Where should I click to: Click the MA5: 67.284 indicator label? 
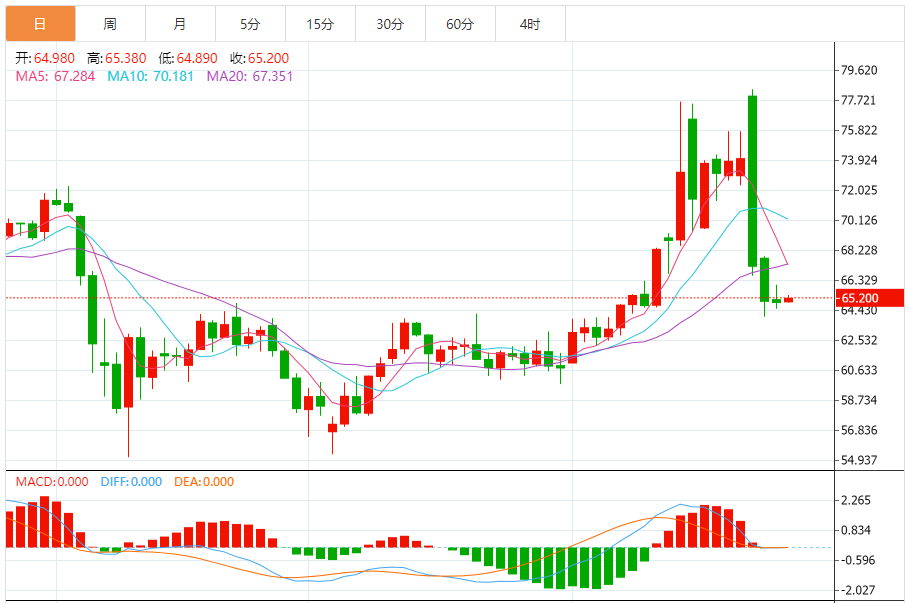(x=55, y=77)
